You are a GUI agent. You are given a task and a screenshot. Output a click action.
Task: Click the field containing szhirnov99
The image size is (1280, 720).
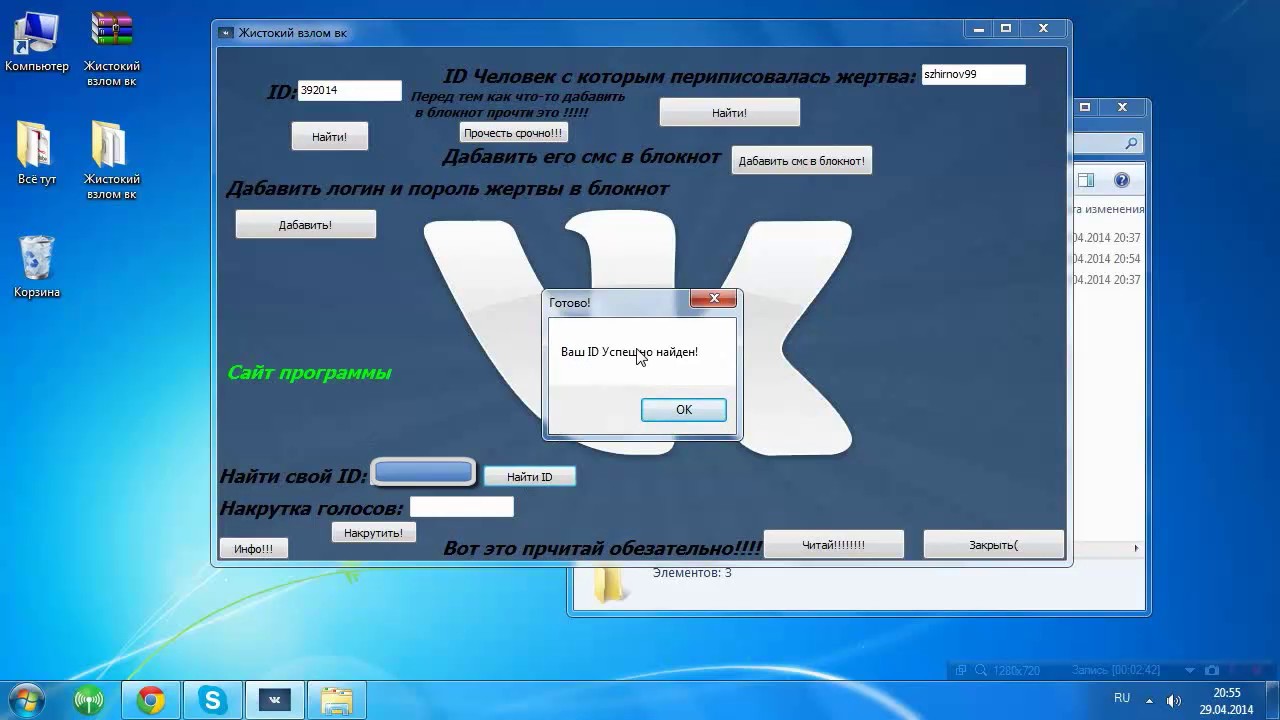973,74
